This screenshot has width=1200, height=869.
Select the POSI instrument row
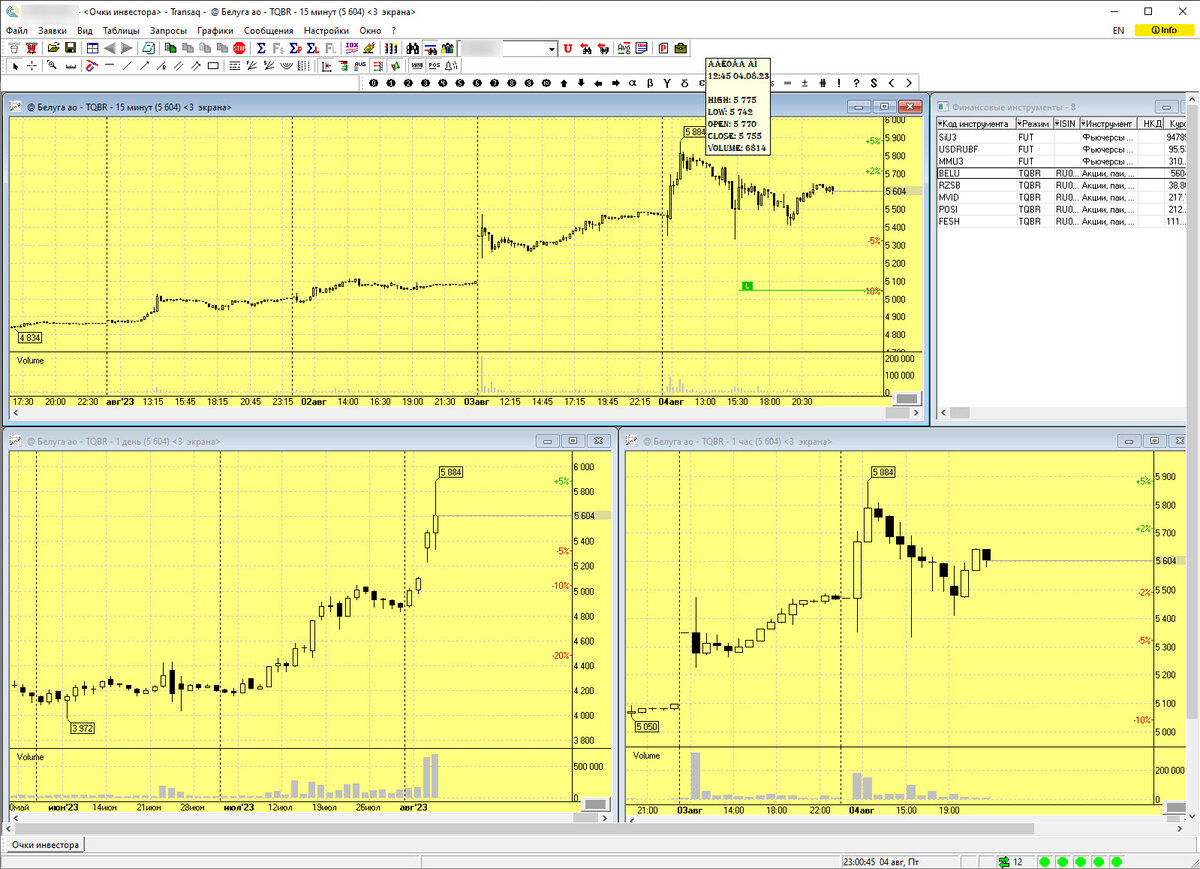pyautogui.click(x=1061, y=209)
